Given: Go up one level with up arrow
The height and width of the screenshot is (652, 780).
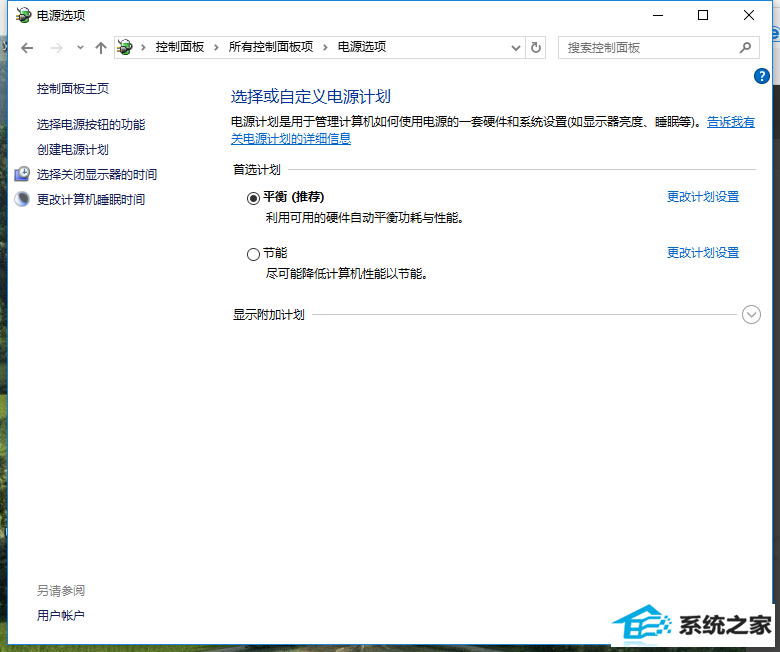Looking at the screenshot, I should pyautogui.click(x=101, y=48).
